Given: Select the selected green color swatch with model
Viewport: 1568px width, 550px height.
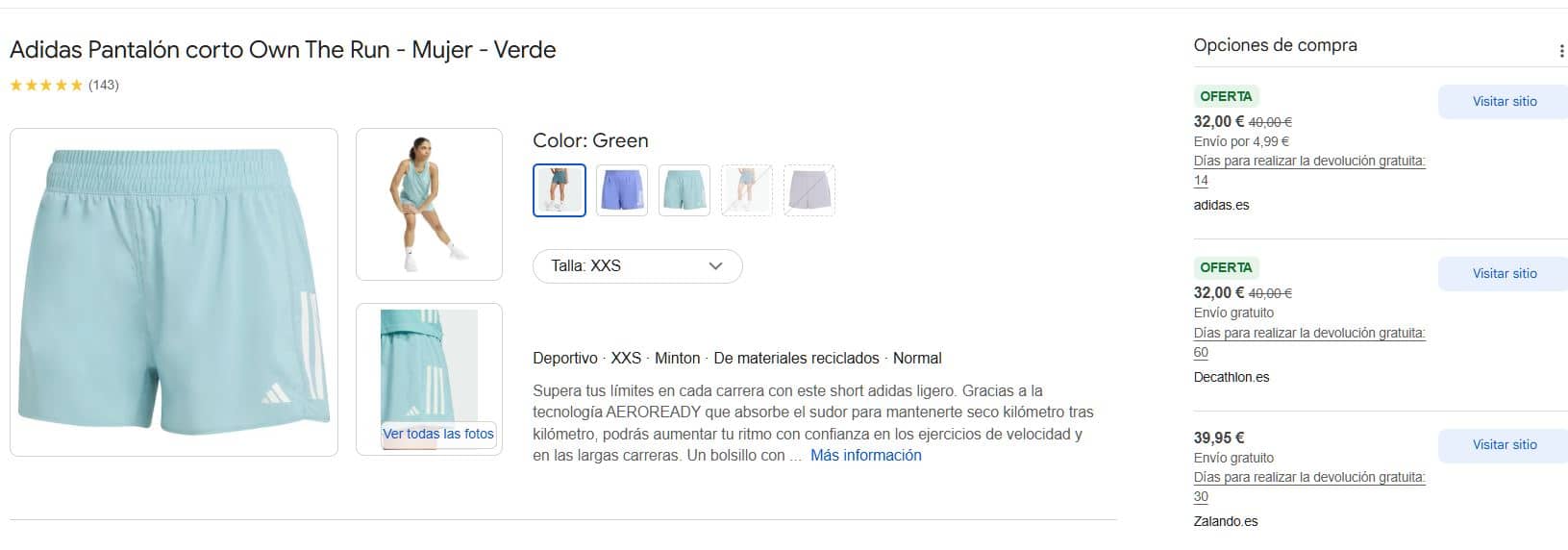Looking at the screenshot, I should pyautogui.click(x=560, y=190).
